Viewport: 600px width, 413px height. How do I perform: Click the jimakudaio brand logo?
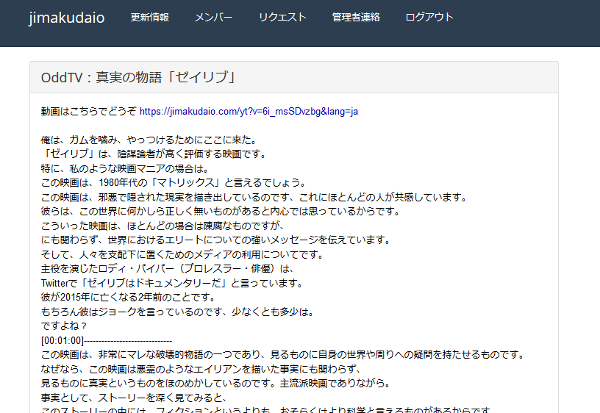[66, 18]
